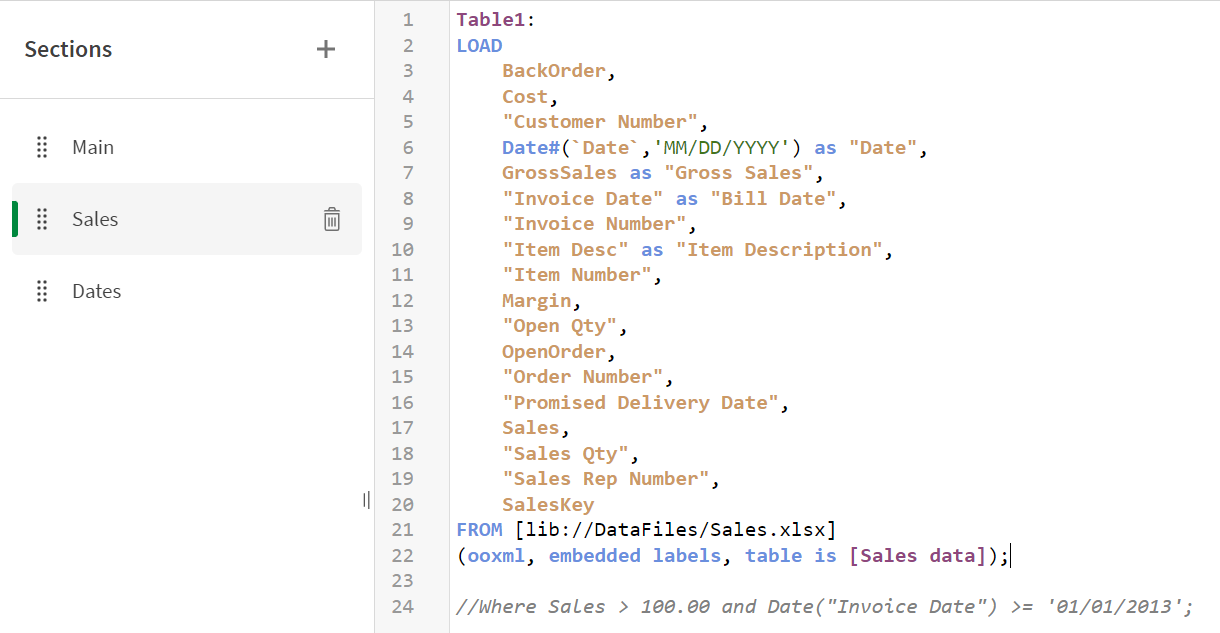This screenshot has width=1220, height=633.
Task: Click the "Sales Rep Number" field
Action: click(606, 479)
